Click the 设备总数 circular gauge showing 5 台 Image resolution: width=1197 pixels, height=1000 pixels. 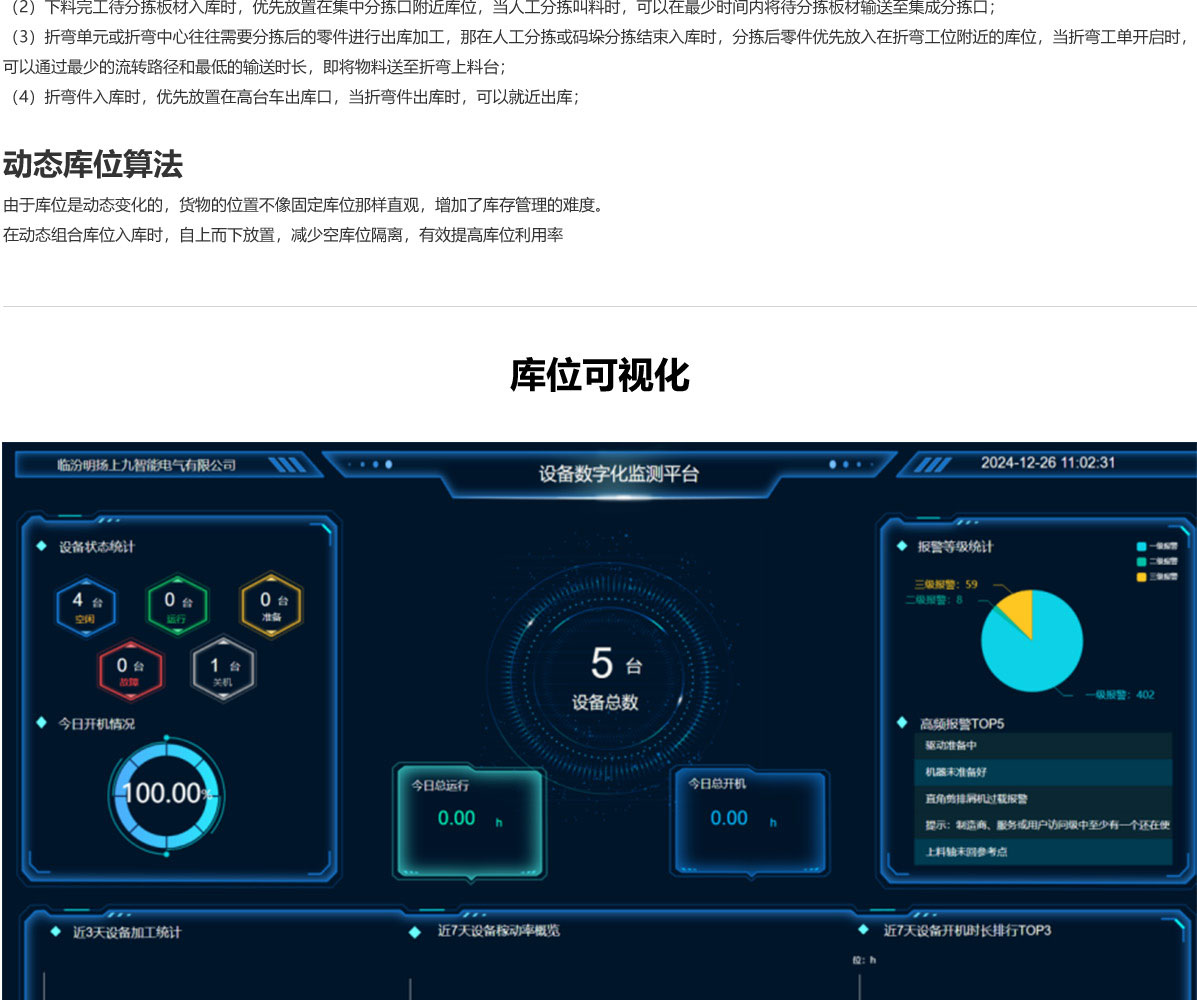604,676
